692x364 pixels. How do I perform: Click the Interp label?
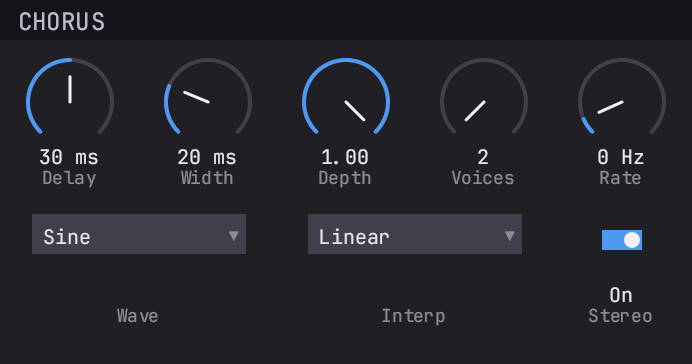[x=414, y=316]
